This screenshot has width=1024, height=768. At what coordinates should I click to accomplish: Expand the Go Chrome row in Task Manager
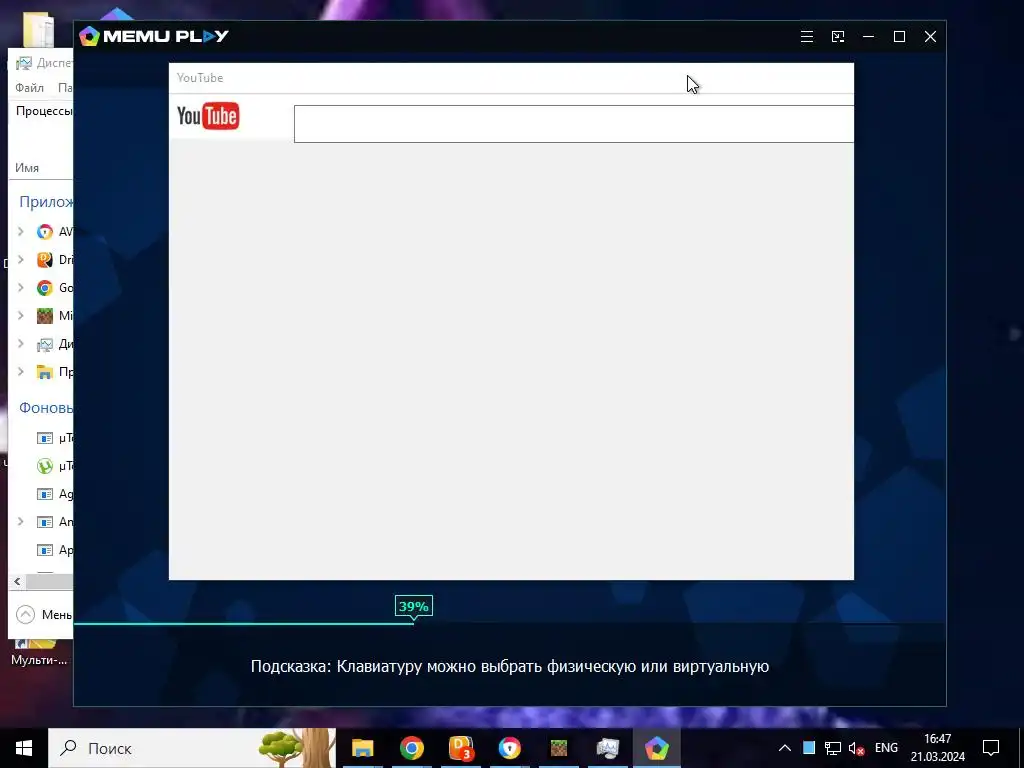[x=21, y=287]
